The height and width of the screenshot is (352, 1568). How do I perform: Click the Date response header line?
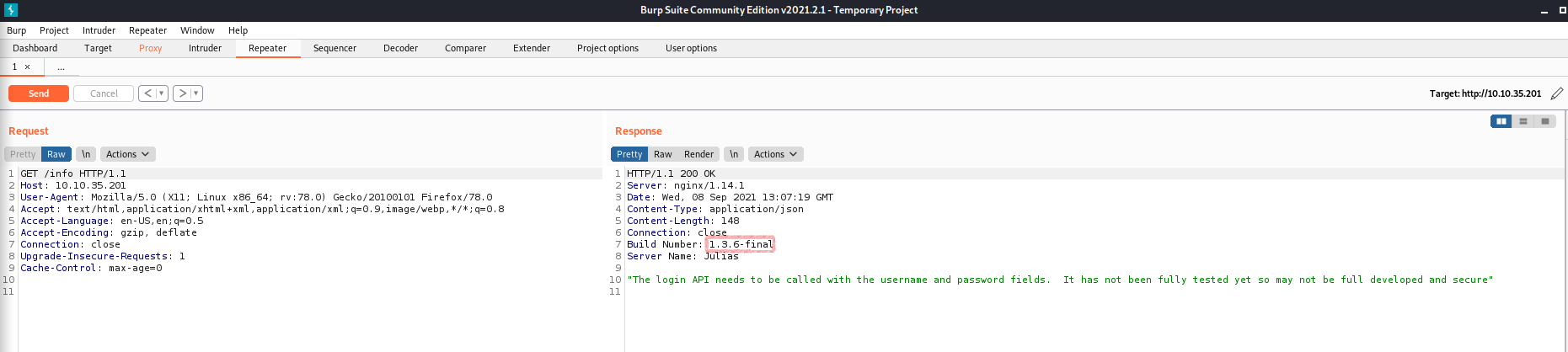click(x=730, y=197)
